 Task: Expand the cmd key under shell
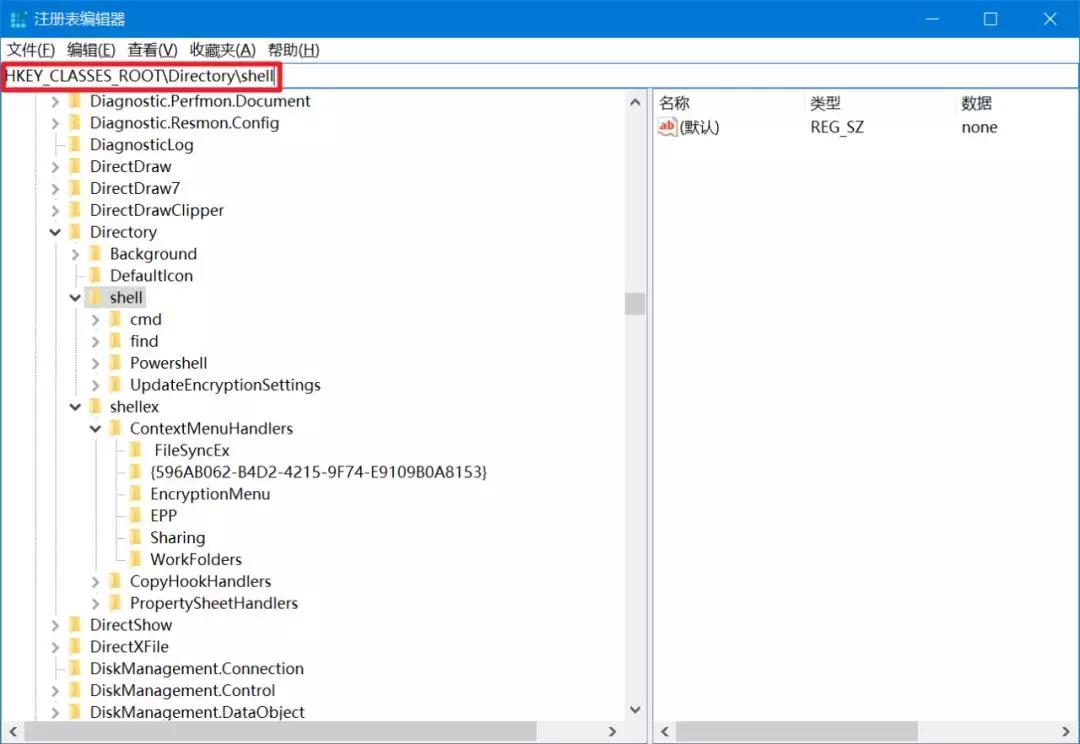95,320
